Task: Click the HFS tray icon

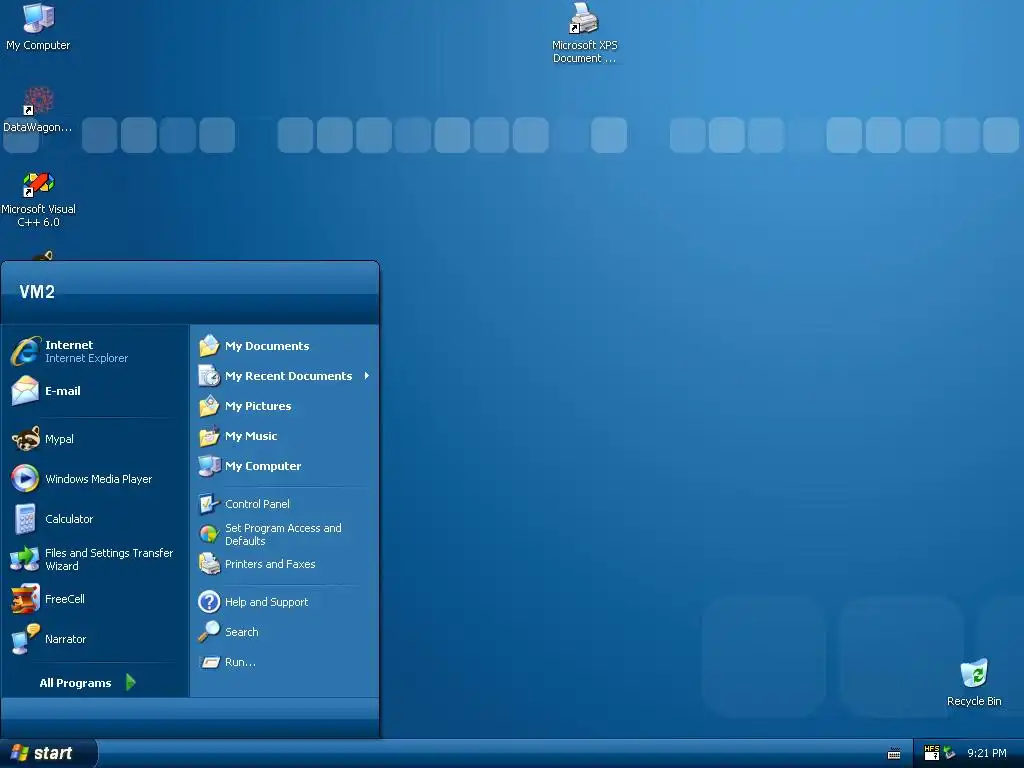Action: pos(931,753)
